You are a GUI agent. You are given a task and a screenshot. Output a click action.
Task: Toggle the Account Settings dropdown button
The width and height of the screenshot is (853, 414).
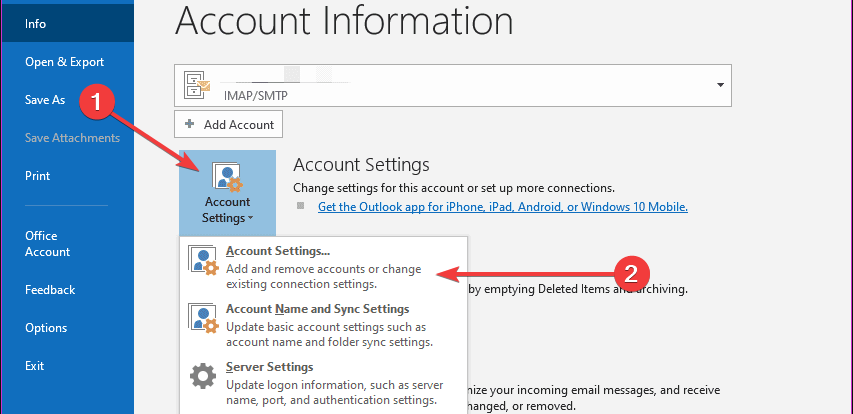[x=227, y=193]
